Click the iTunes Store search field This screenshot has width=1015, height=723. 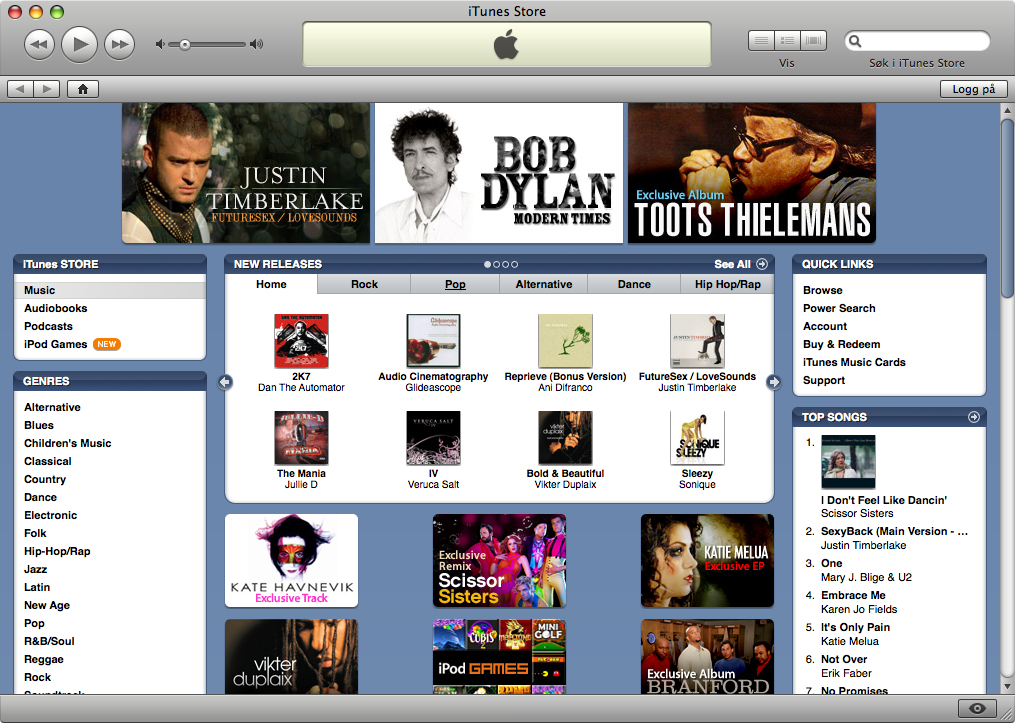tap(917, 41)
